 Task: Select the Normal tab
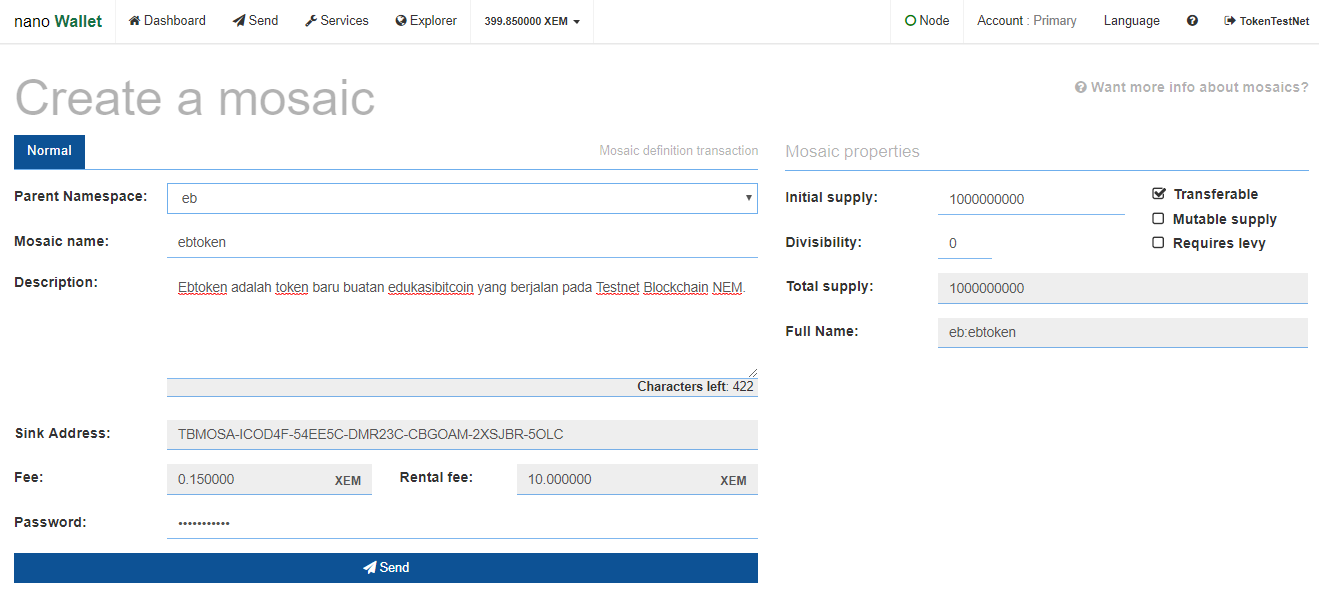pos(49,151)
